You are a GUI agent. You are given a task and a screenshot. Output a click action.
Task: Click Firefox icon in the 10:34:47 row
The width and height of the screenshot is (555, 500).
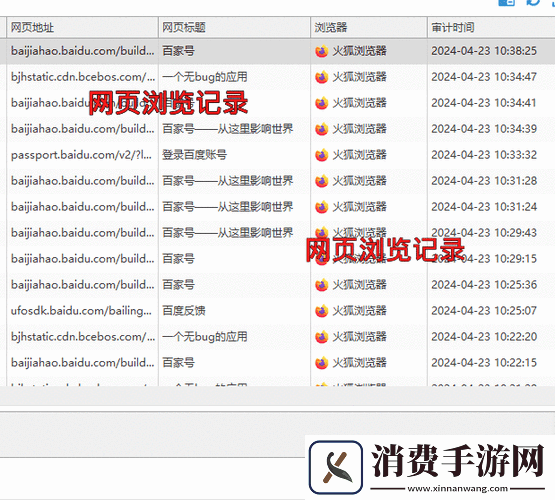321,77
